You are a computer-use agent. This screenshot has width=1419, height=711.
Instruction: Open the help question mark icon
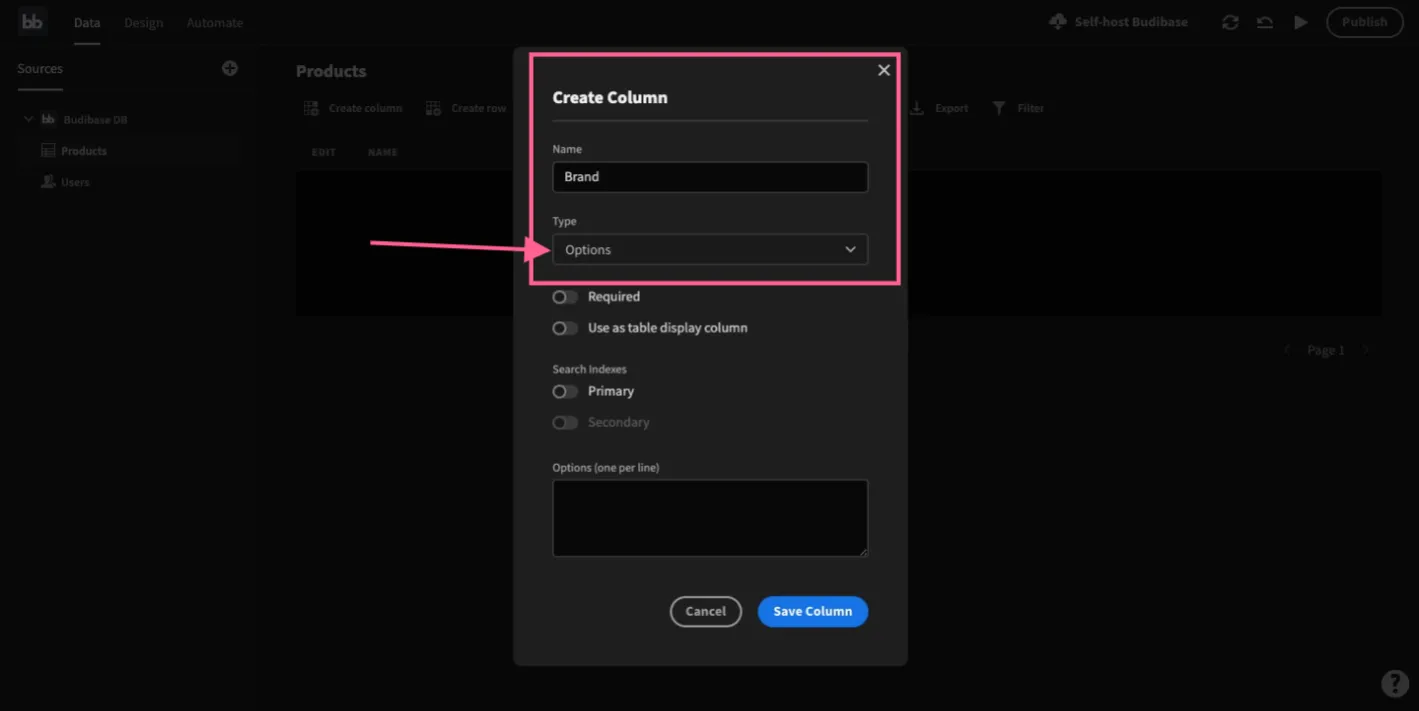point(1395,683)
